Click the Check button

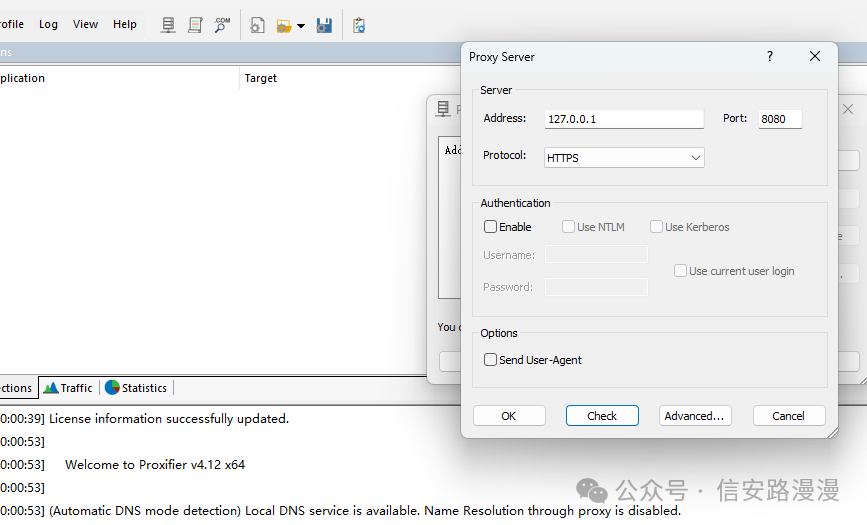click(x=602, y=416)
